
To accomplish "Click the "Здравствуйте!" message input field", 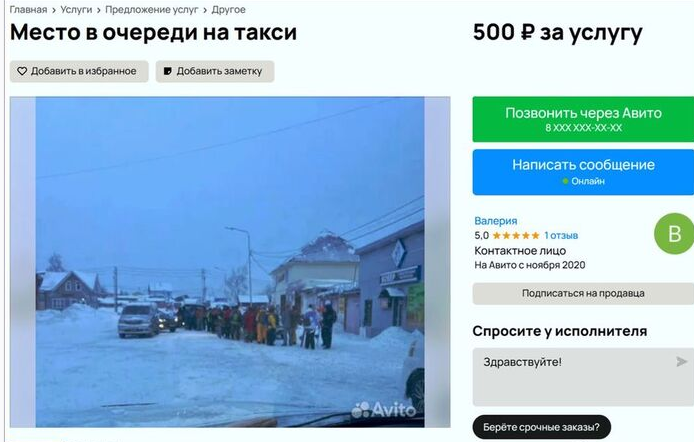I will pyautogui.click(x=583, y=377).
